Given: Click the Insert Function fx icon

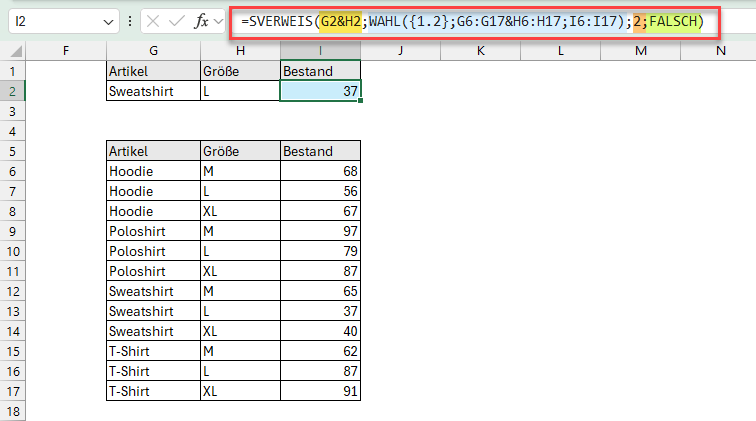Looking at the screenshot, I should [200, 21].
